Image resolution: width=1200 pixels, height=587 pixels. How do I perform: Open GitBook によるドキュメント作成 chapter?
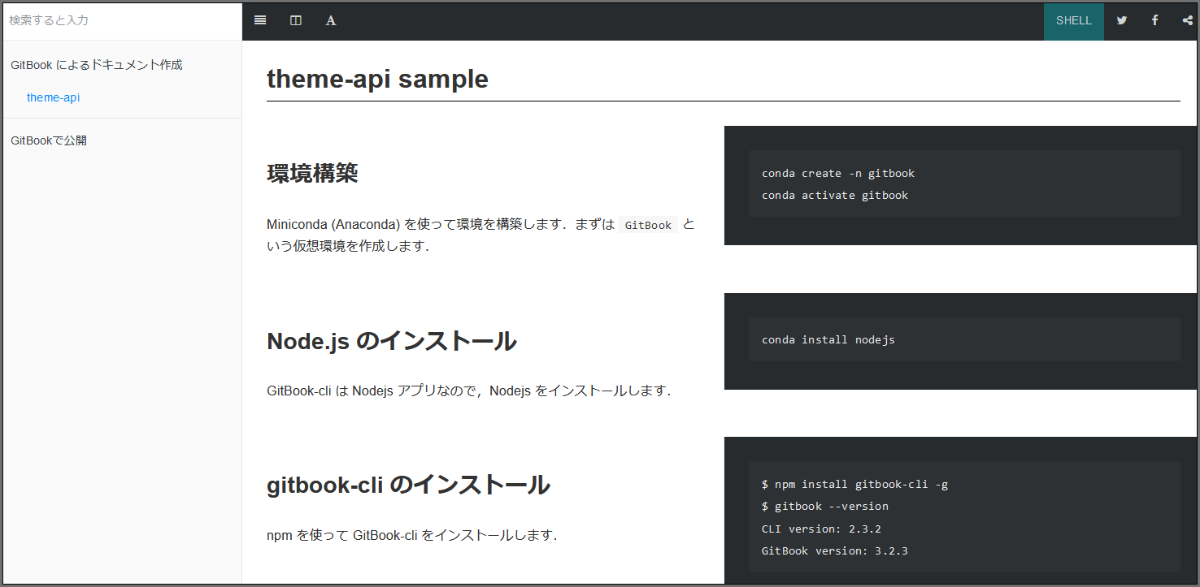[x=96, y=65]
